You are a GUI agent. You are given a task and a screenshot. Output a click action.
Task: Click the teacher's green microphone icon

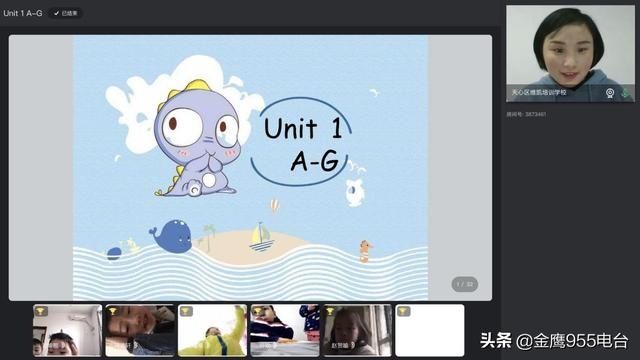point(626,93)
